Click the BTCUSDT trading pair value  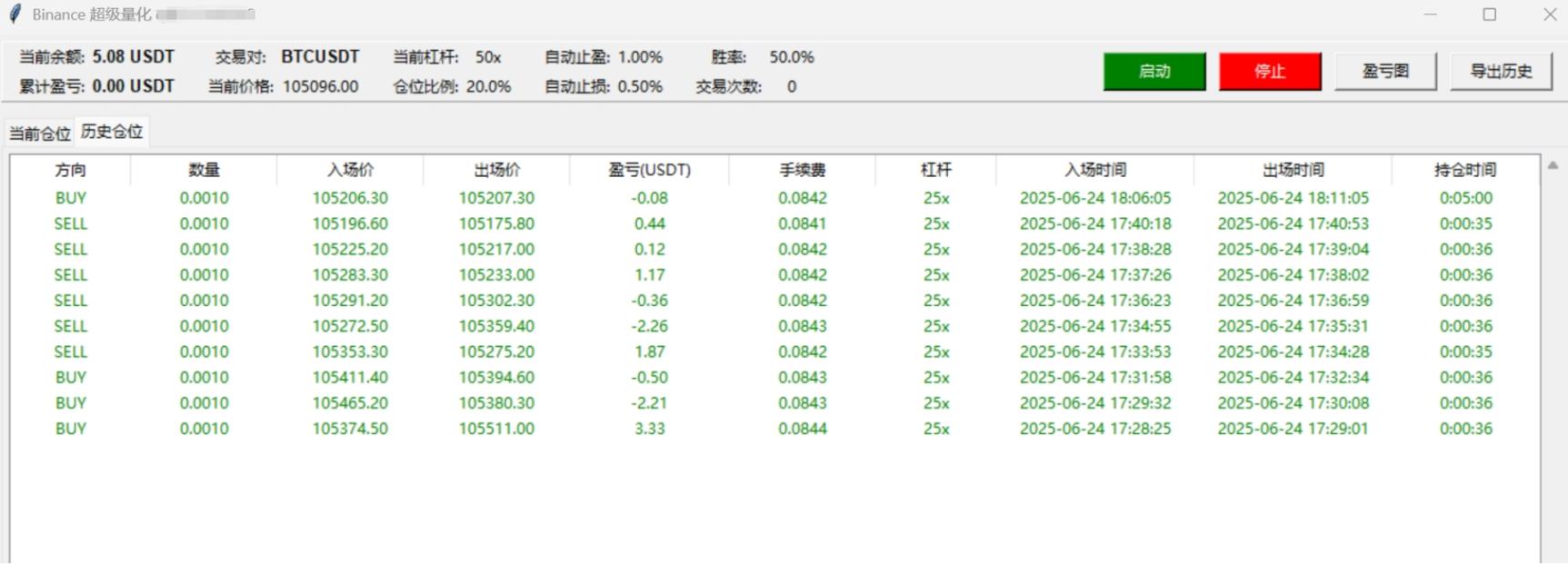(320, 56)
